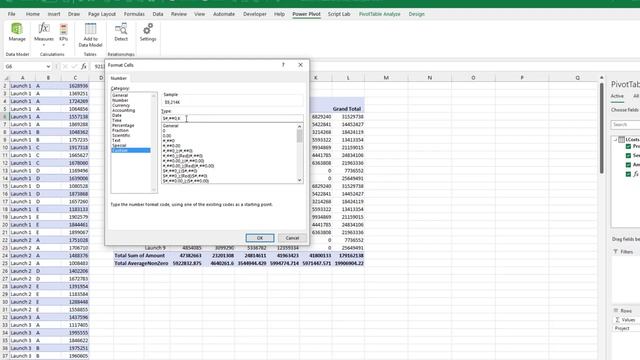640x360 pixels.
Task: Select the #,##0 format code in Type list
Action: (x=169, y=141)
